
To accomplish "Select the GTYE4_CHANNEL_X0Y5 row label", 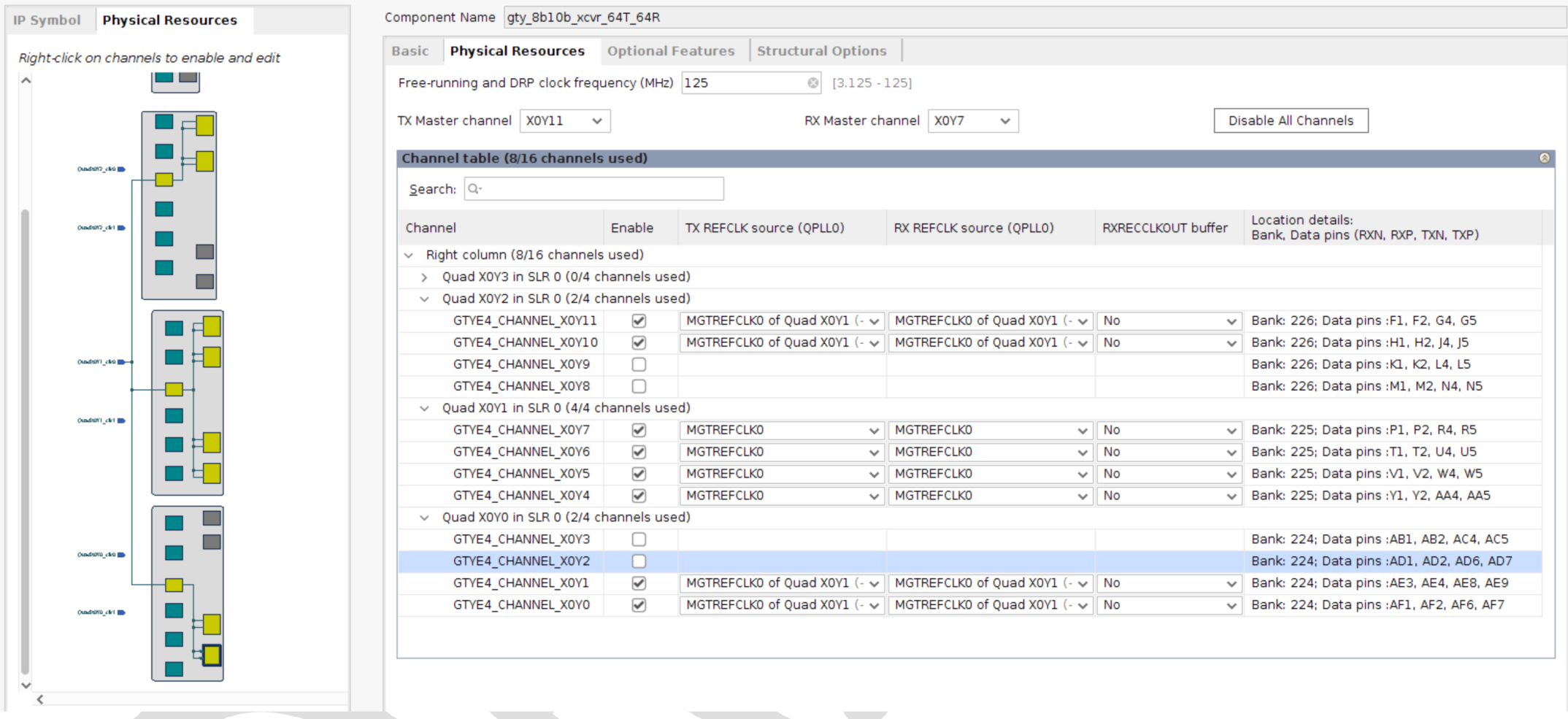I will (x=521, y=474).
